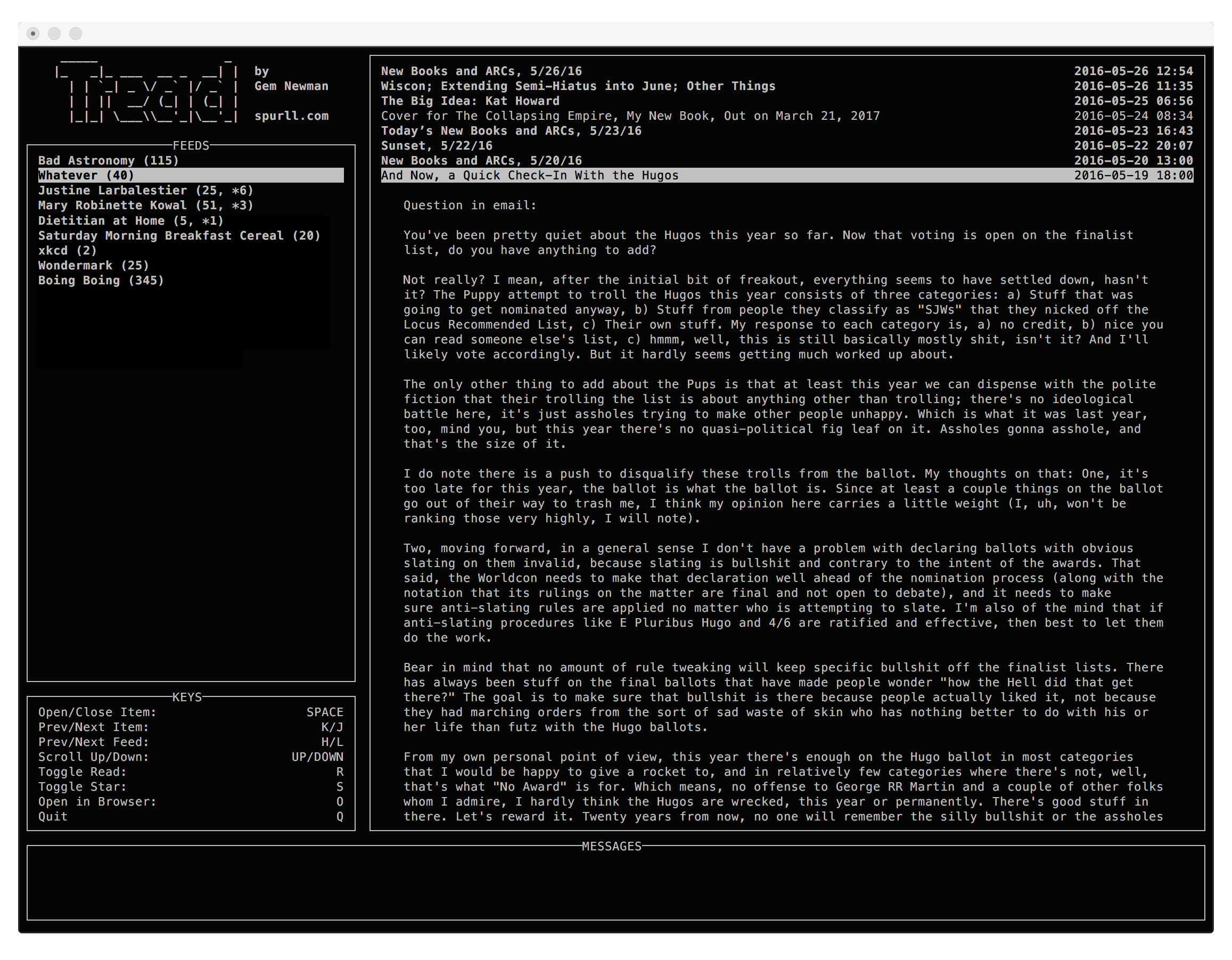Open the Mary Robinette Kowal feed
The width and height of the screenshot is (1232, 960).
191,206
